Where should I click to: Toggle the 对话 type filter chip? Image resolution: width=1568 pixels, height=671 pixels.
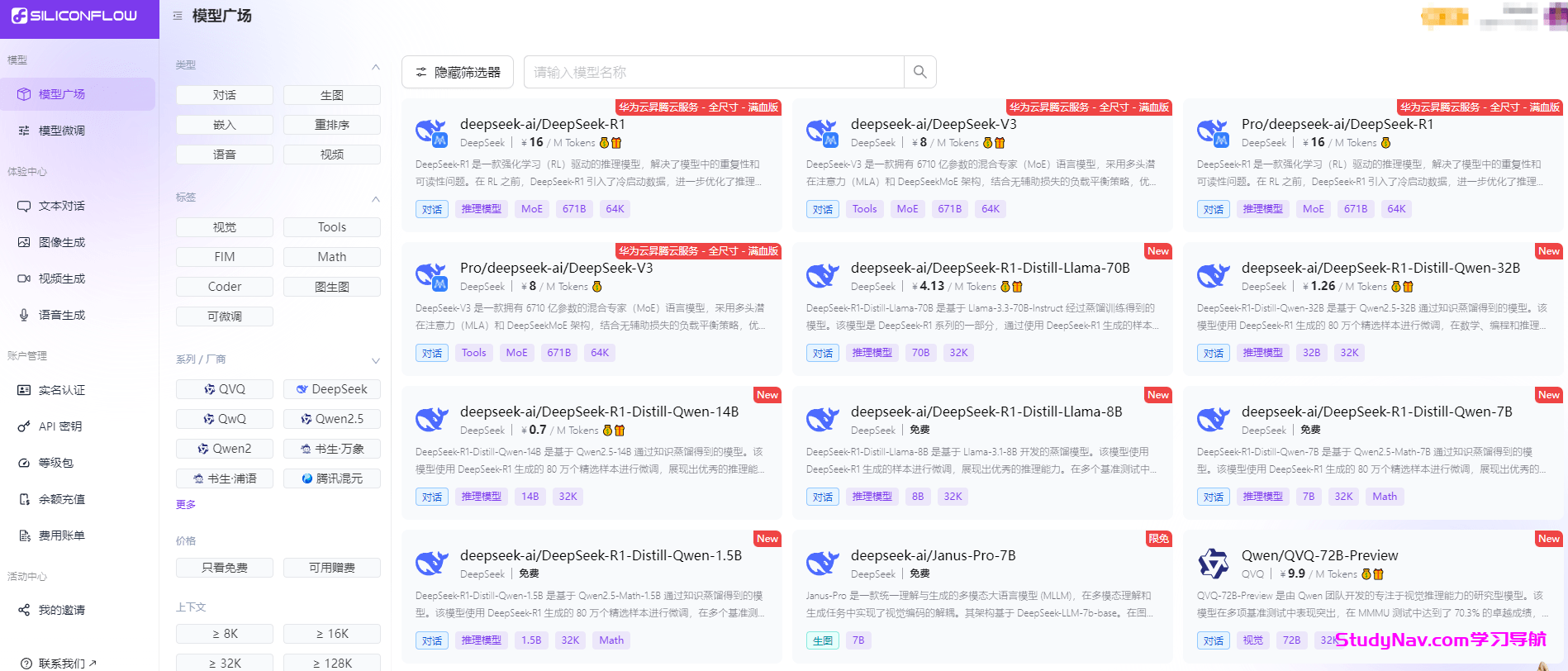(x=225, y=95)
